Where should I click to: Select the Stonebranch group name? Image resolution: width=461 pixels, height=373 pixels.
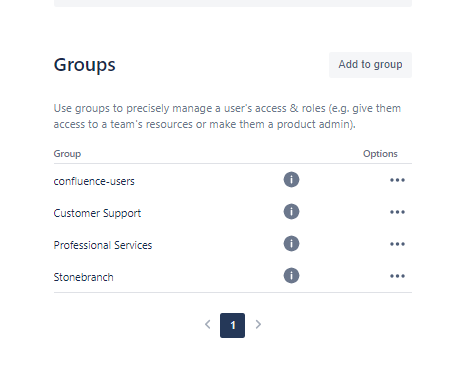[x=83, y=277]
